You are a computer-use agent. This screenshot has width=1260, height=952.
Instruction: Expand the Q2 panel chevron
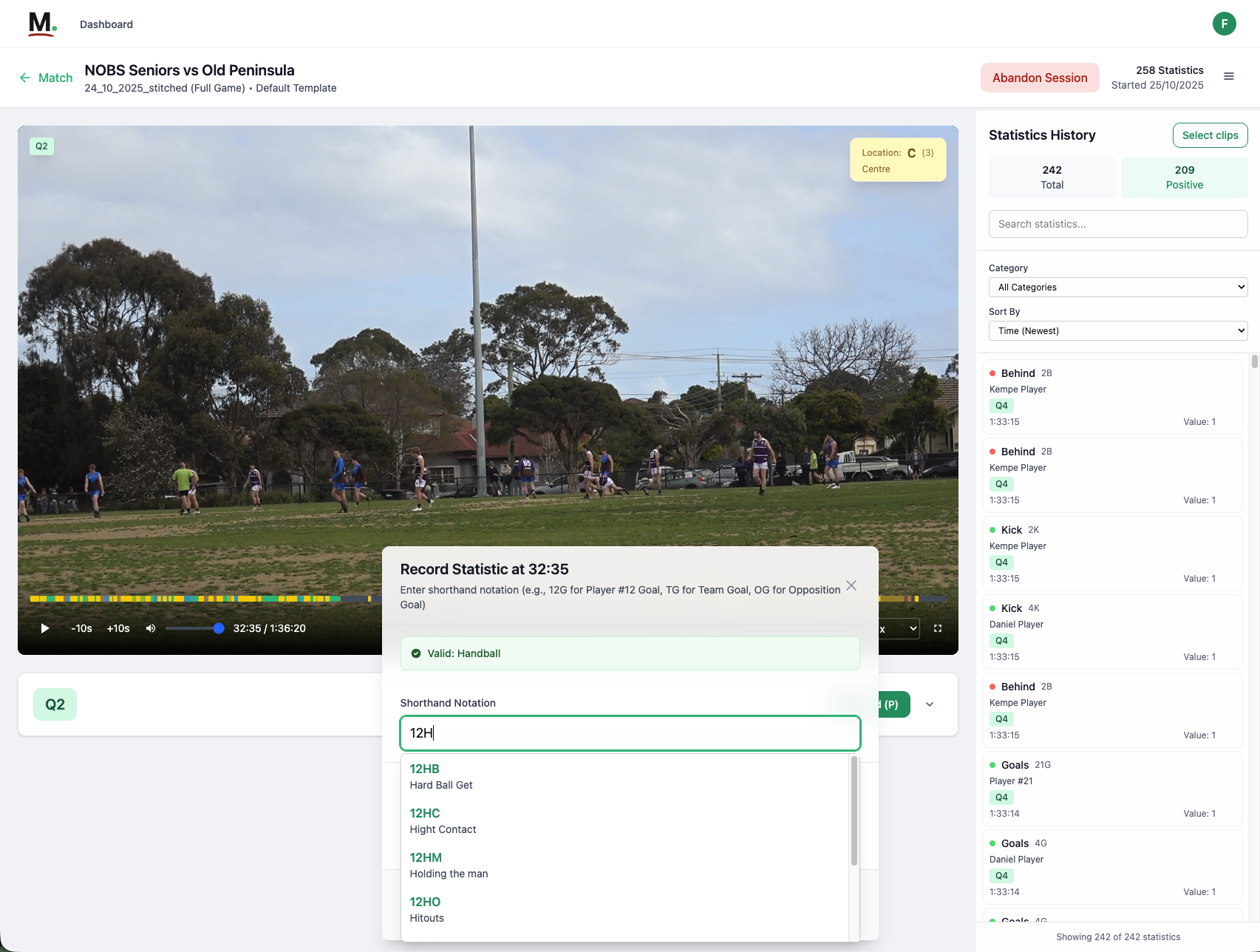coord(930,704)
